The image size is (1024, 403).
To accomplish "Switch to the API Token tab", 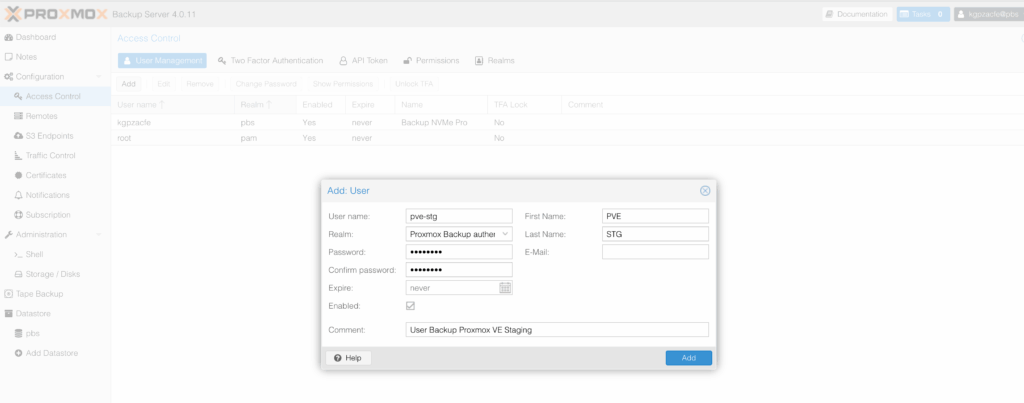I will 363,61.
